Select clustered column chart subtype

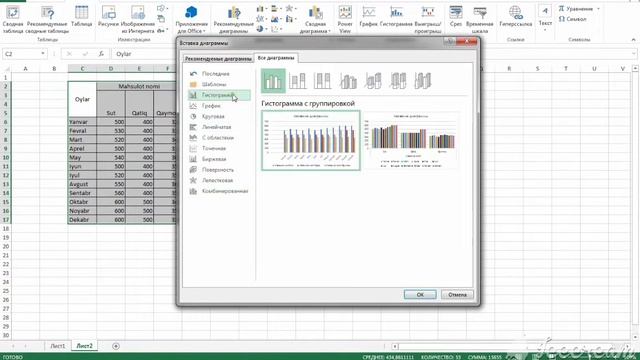(x=273, y=81)
